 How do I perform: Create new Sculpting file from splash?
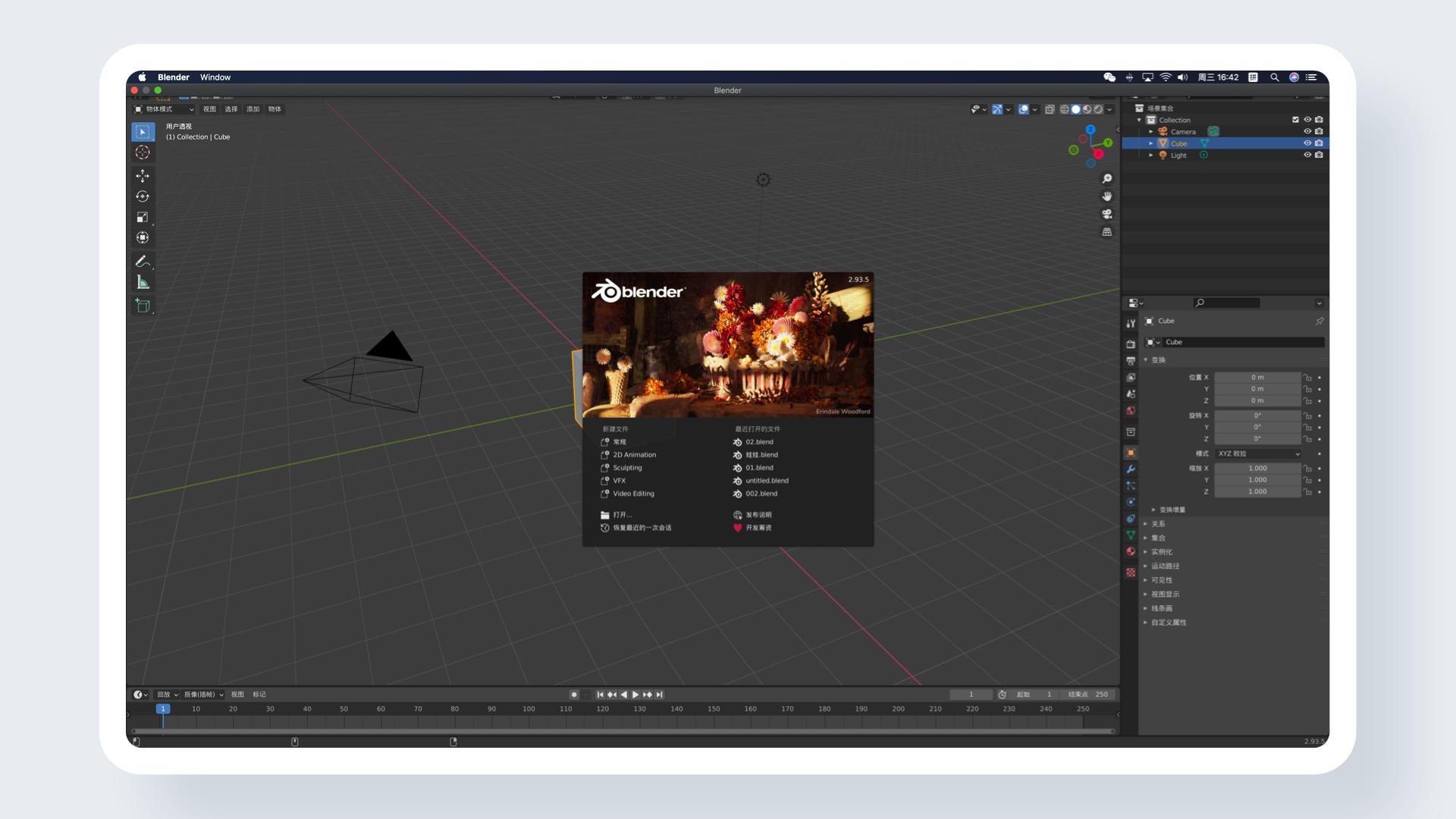click(x=627, y=468)
